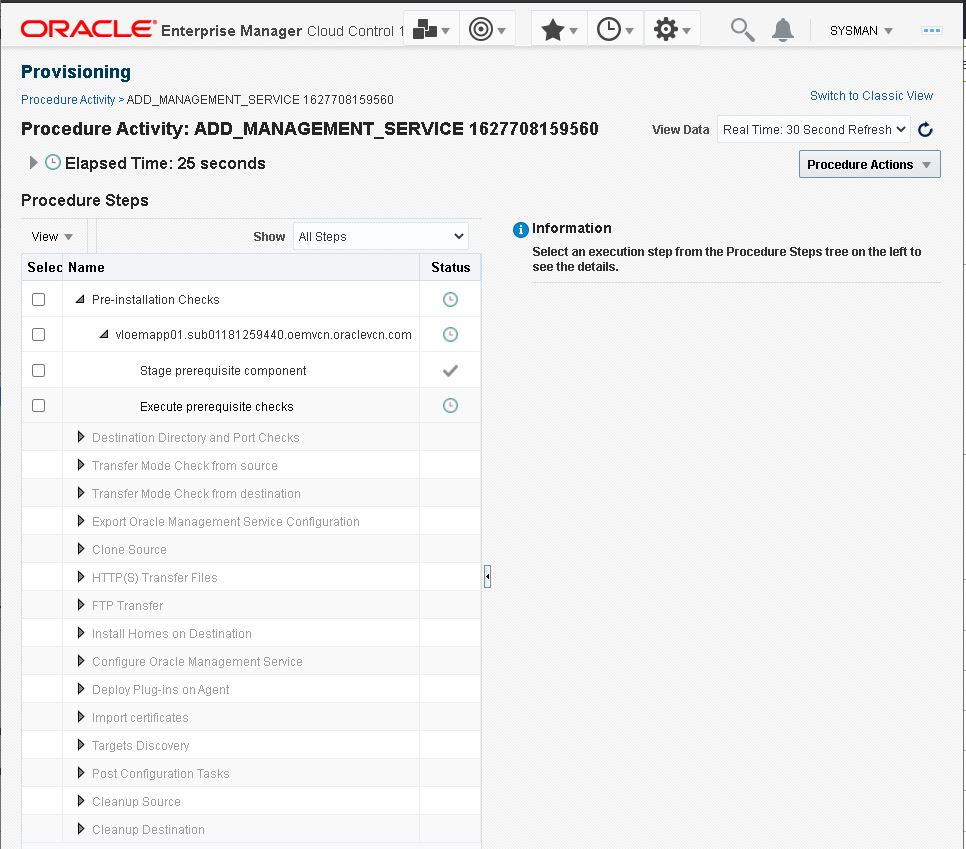Click the Targets bullseye icon
Screen dimensions: 966x849
coord(482,28)
